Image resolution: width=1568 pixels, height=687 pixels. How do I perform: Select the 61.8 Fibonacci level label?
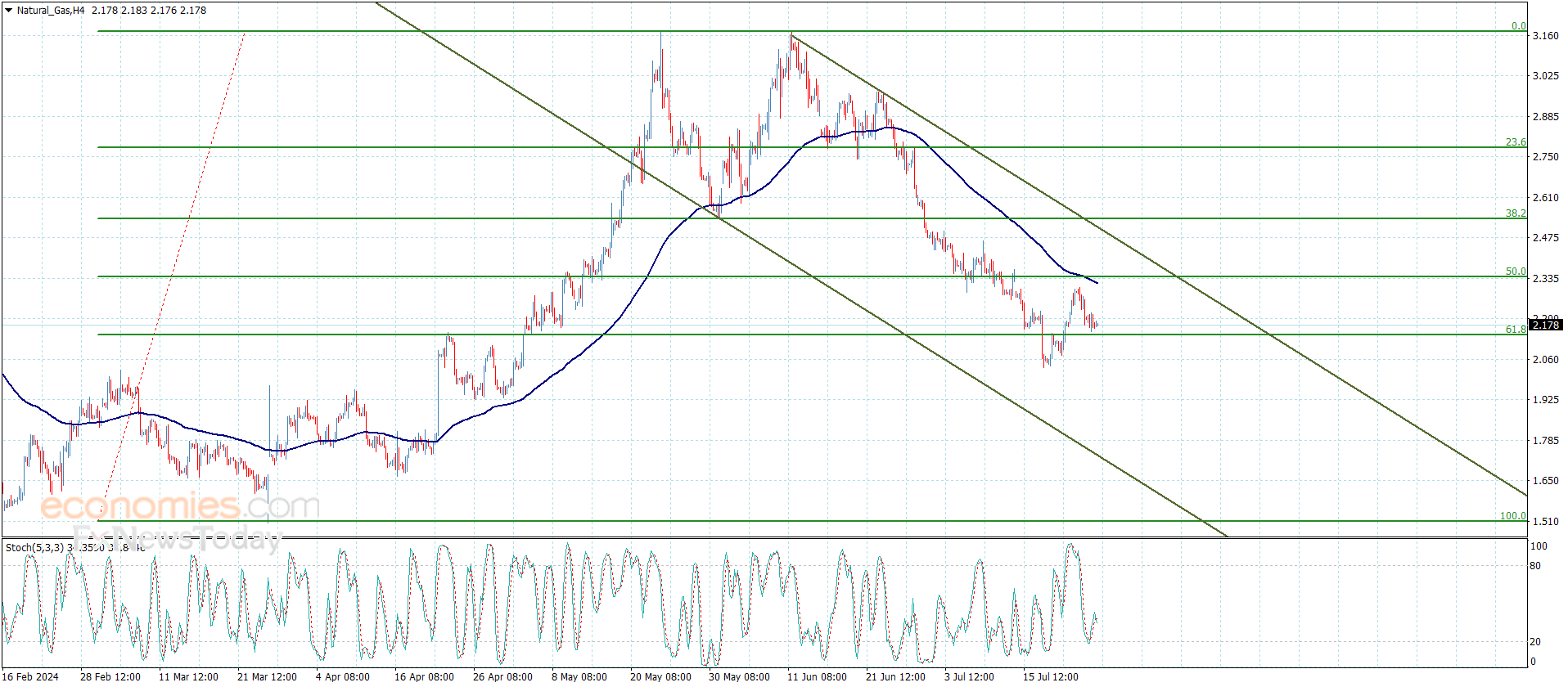(1515, 330)
